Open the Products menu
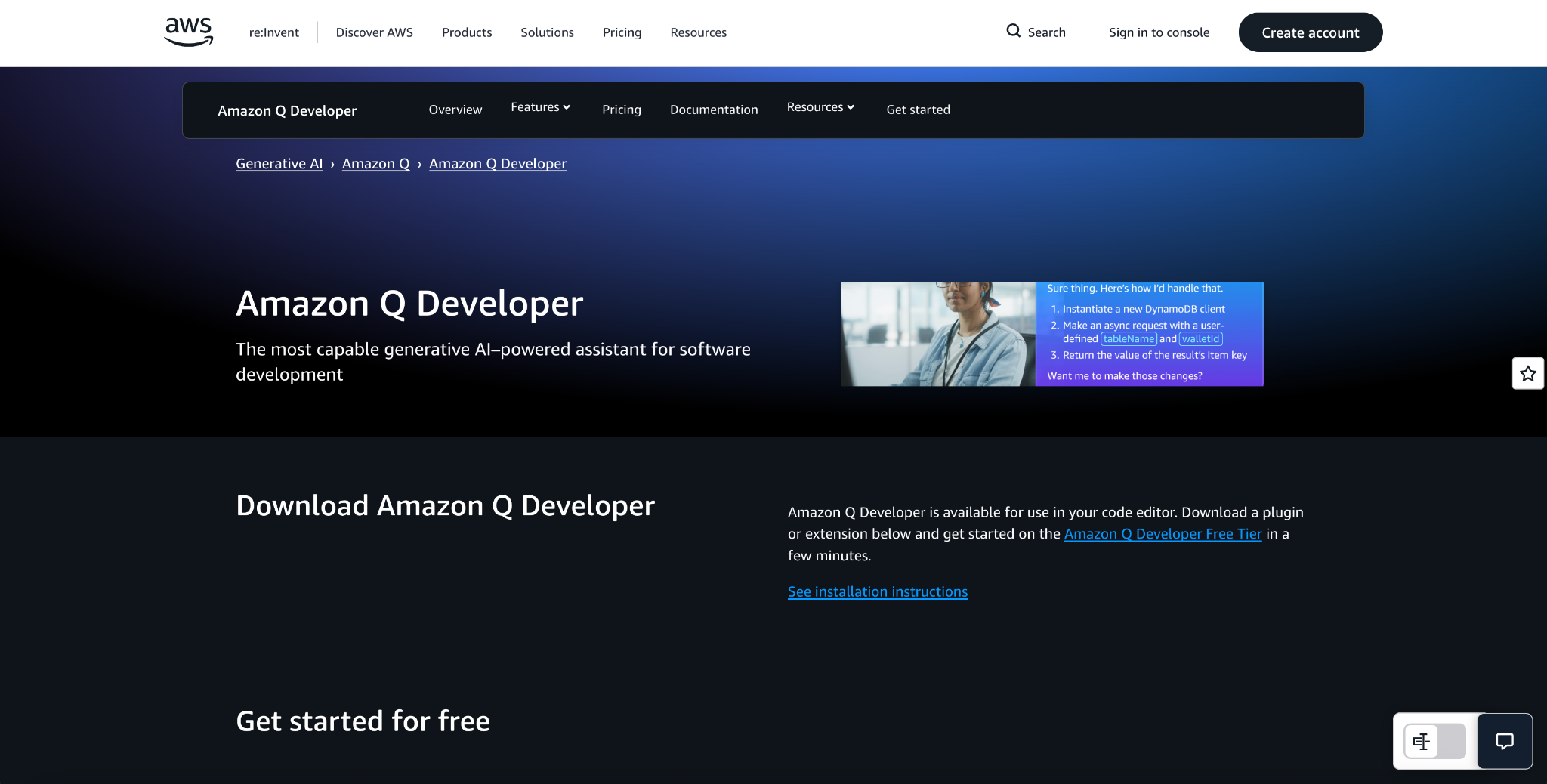 (x=467, y=32)
